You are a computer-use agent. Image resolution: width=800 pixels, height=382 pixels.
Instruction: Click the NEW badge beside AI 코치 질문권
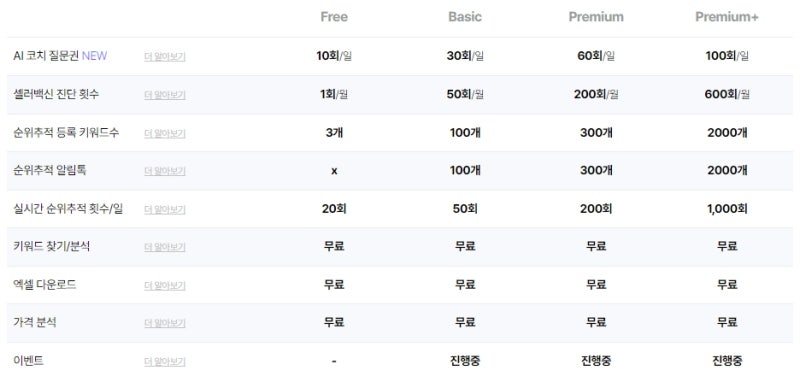click(94, 56)
